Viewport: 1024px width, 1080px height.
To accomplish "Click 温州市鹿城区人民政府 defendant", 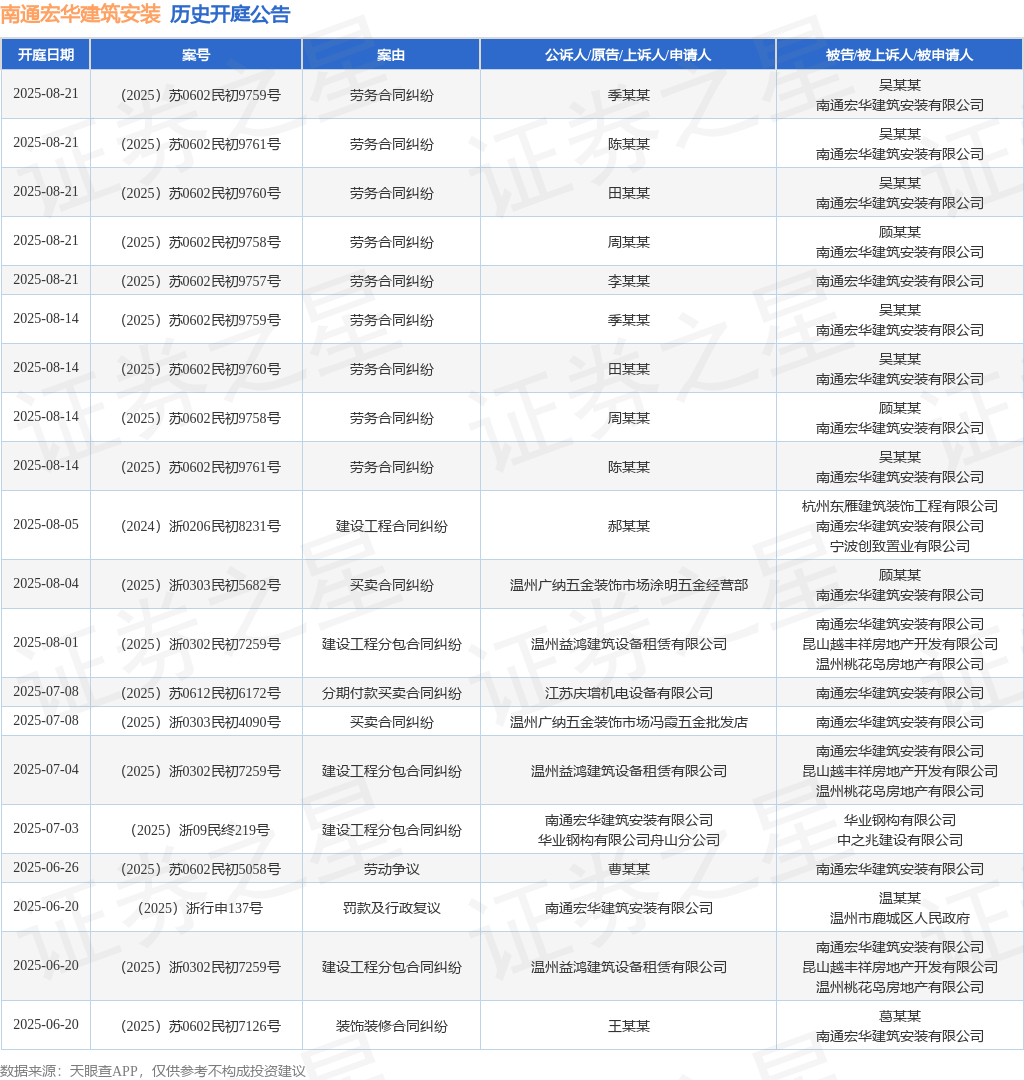I will coord(899,918).
